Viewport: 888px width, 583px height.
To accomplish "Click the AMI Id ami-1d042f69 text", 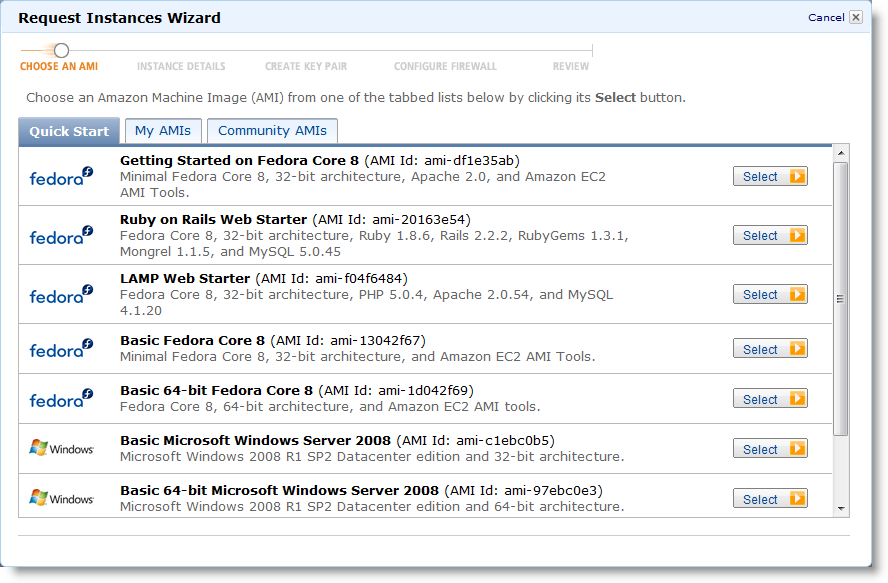I will pyautogui.click(x=396, y=390).
